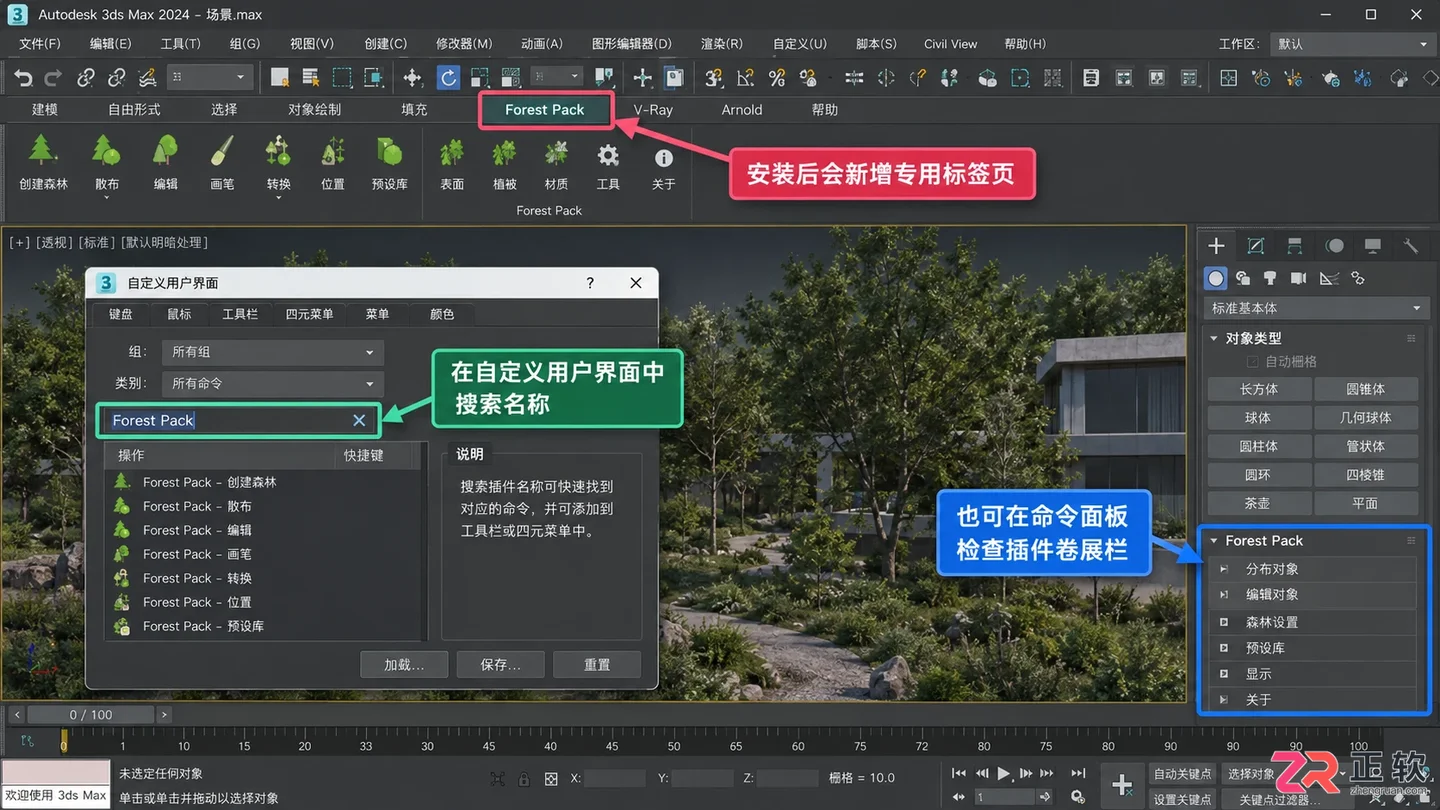Click the help question mark in dialog
Image resolution: width=1440 pixels, height=810 pixels.
590,283
